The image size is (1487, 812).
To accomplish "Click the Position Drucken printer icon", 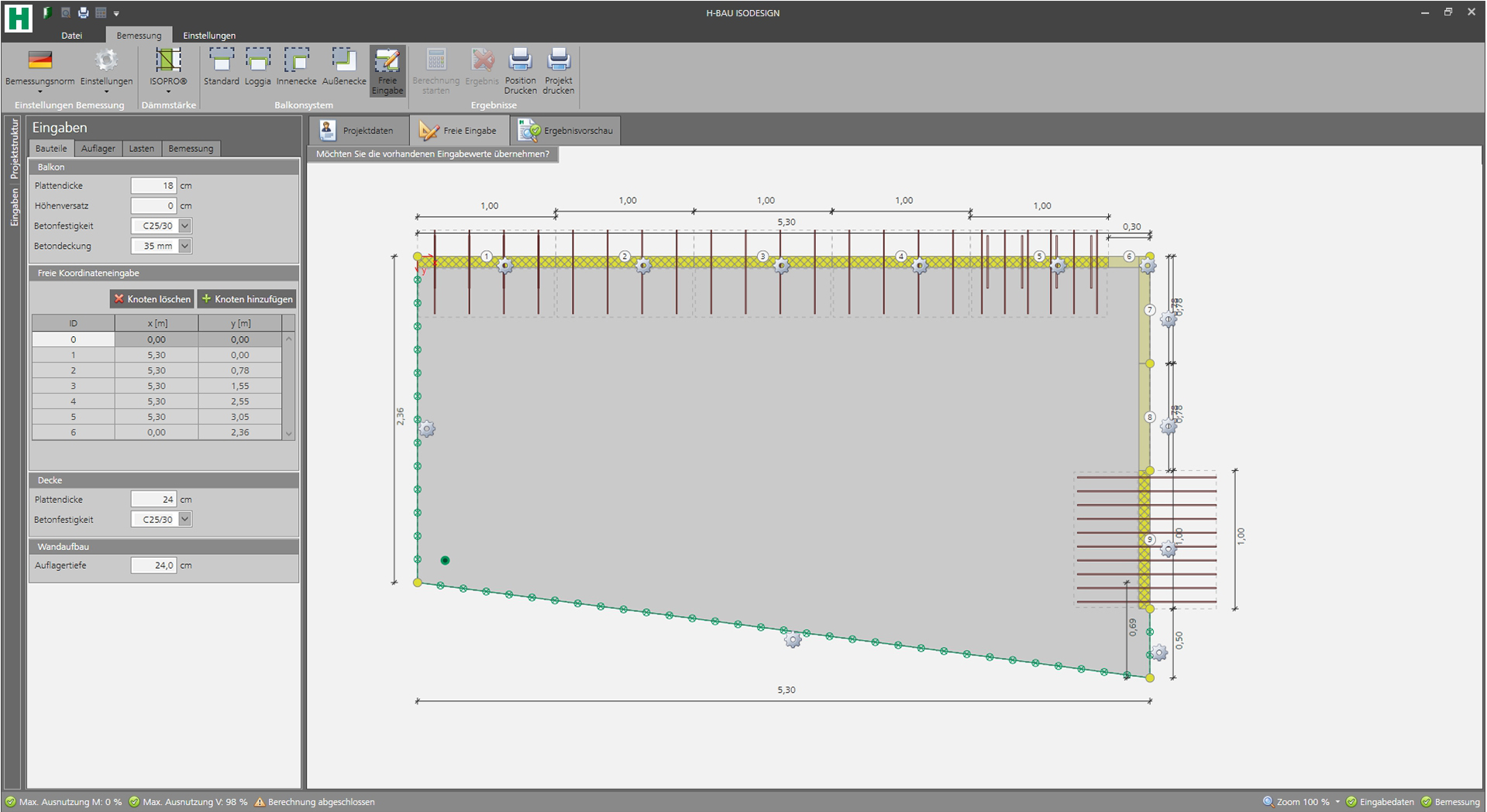I will click(520, 71).
